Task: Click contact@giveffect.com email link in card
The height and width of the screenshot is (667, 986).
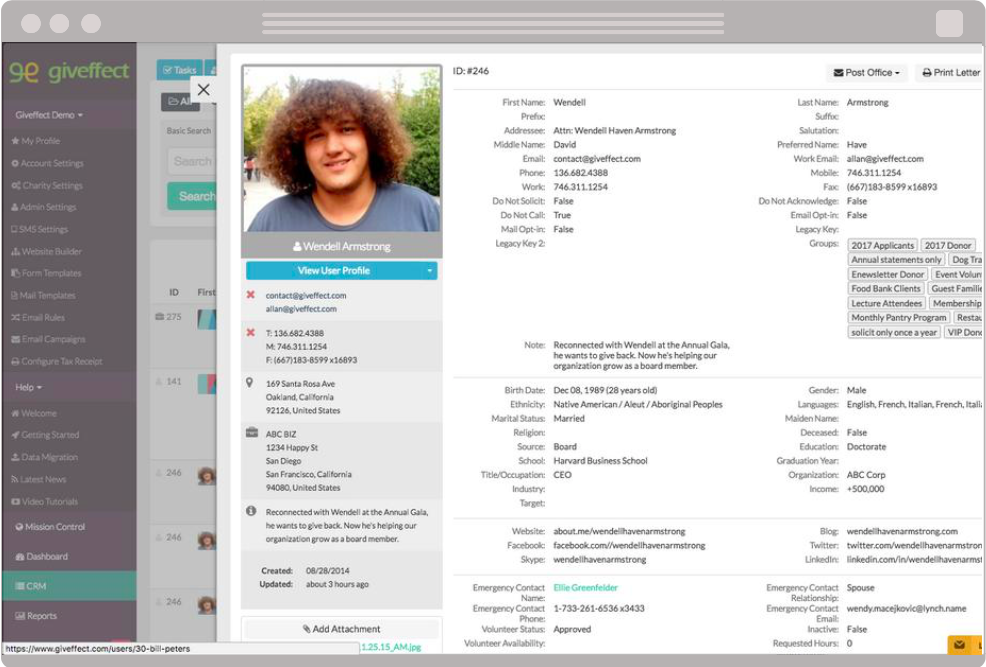Action: (306, 295)
